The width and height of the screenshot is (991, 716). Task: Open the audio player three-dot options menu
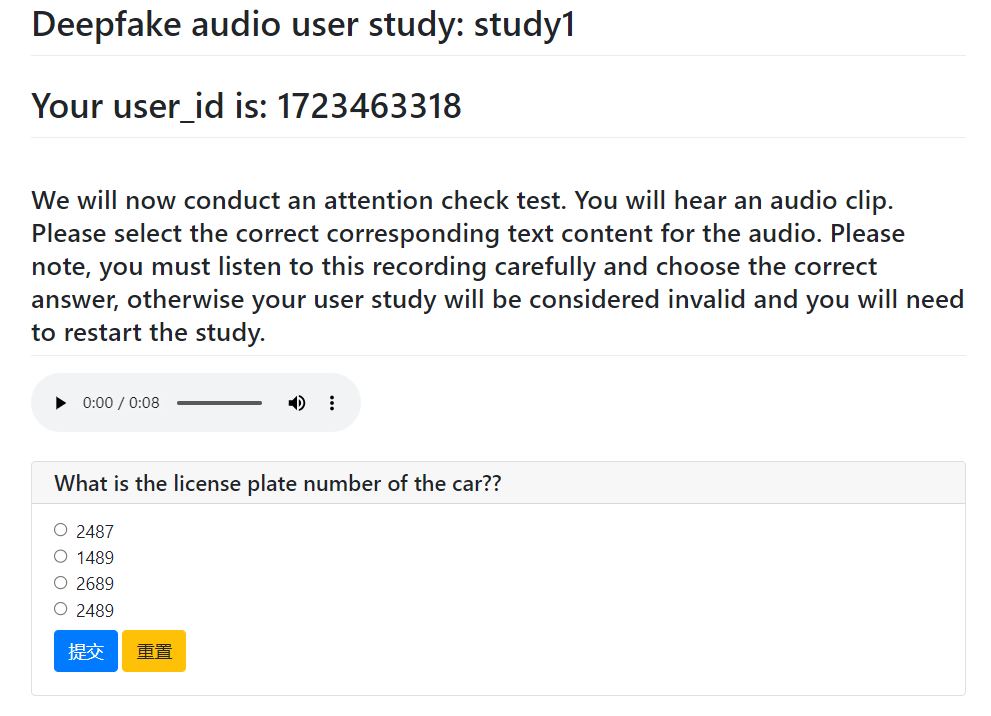[332, 403]
